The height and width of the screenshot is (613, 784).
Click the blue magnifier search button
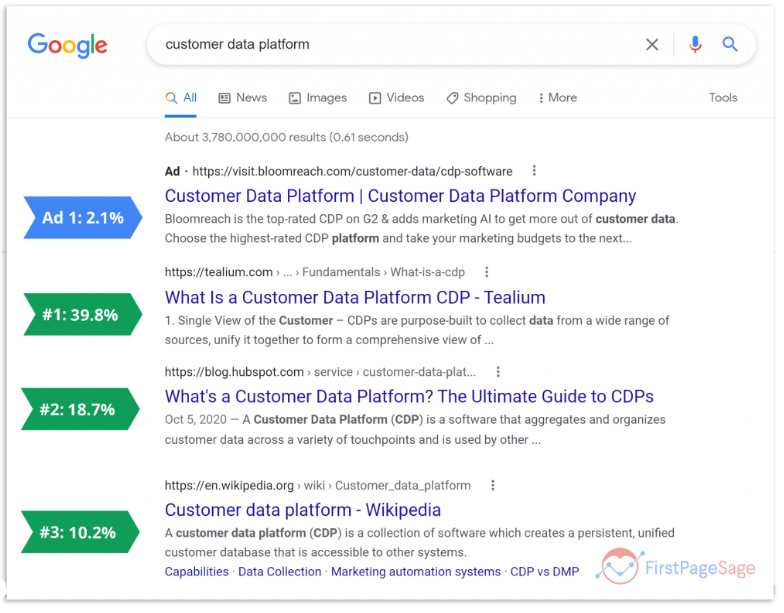[730, 44]
